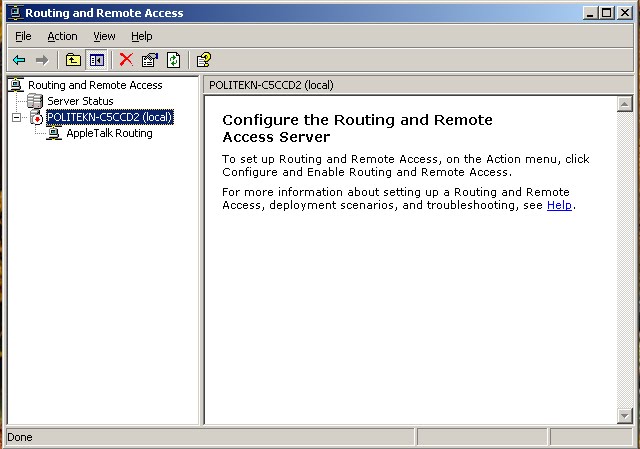Open the Help menu
640x449 pixels.
pos(142,36)
